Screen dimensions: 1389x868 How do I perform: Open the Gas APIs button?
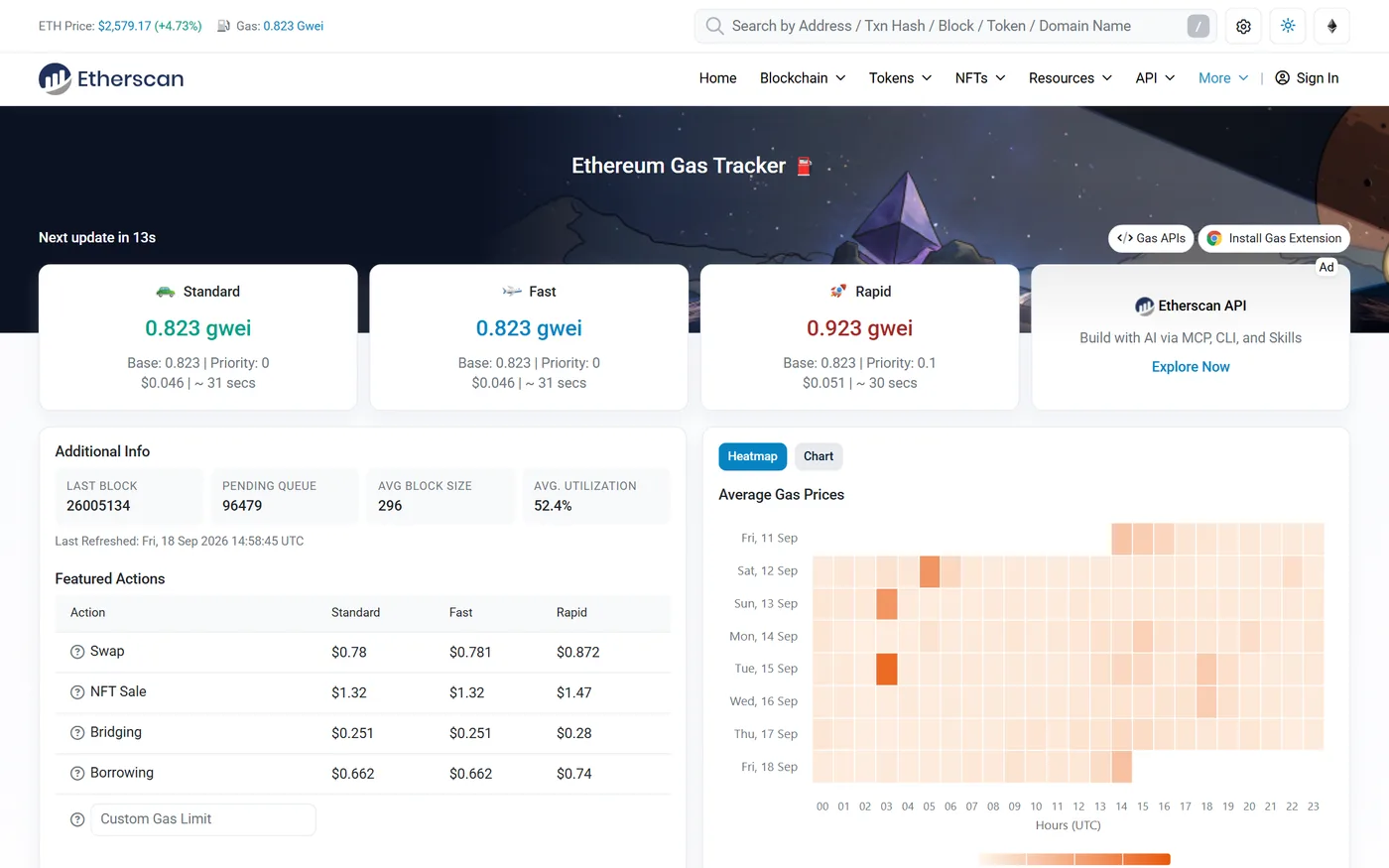[1151, 238]
